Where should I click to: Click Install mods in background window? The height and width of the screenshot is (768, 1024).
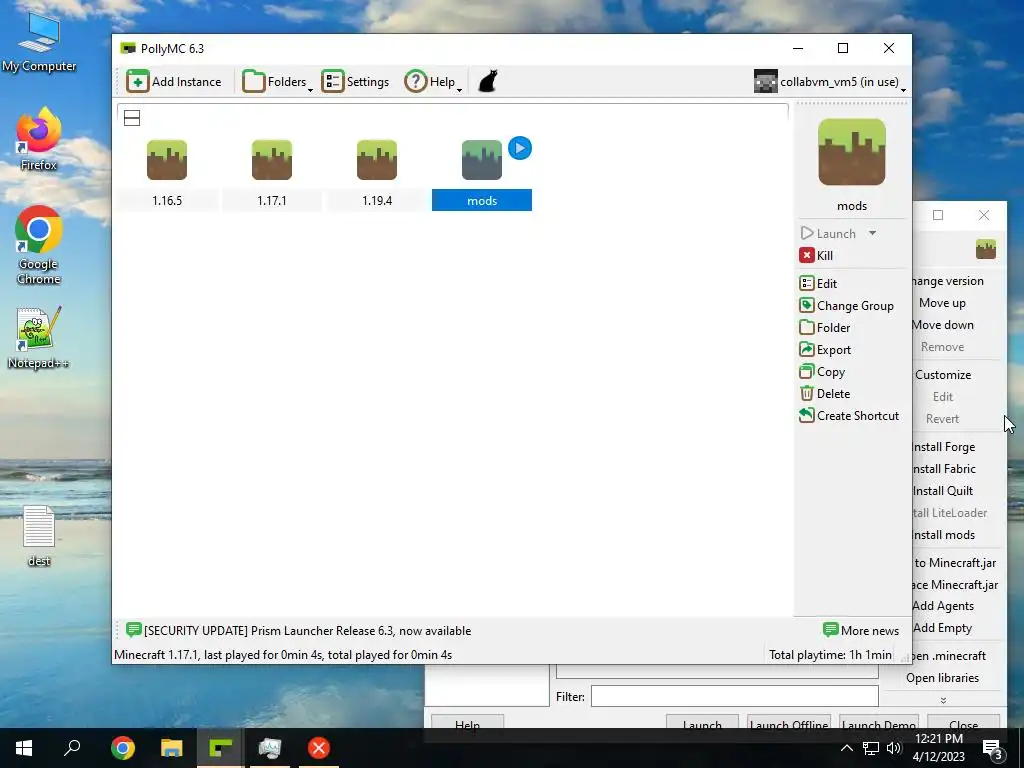coord(944,535)
